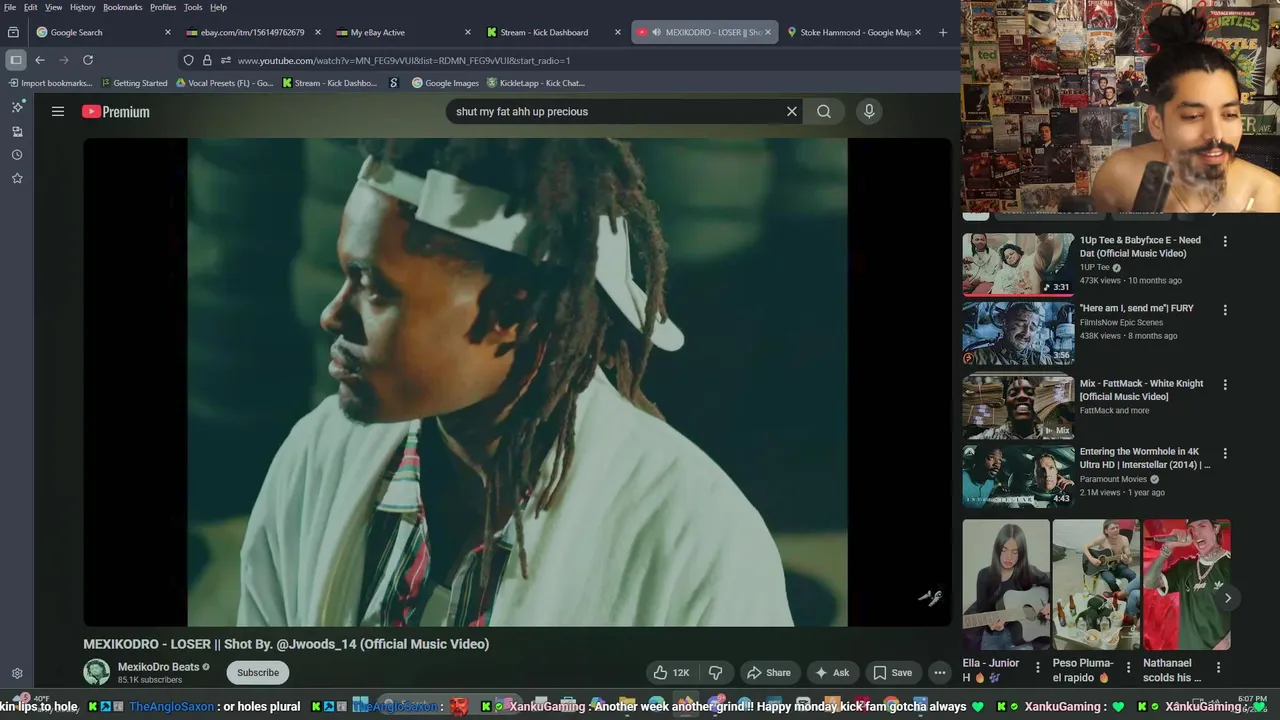1280x720 pixels.
Task: Close the My eBay Active tab
Action: 468,32
